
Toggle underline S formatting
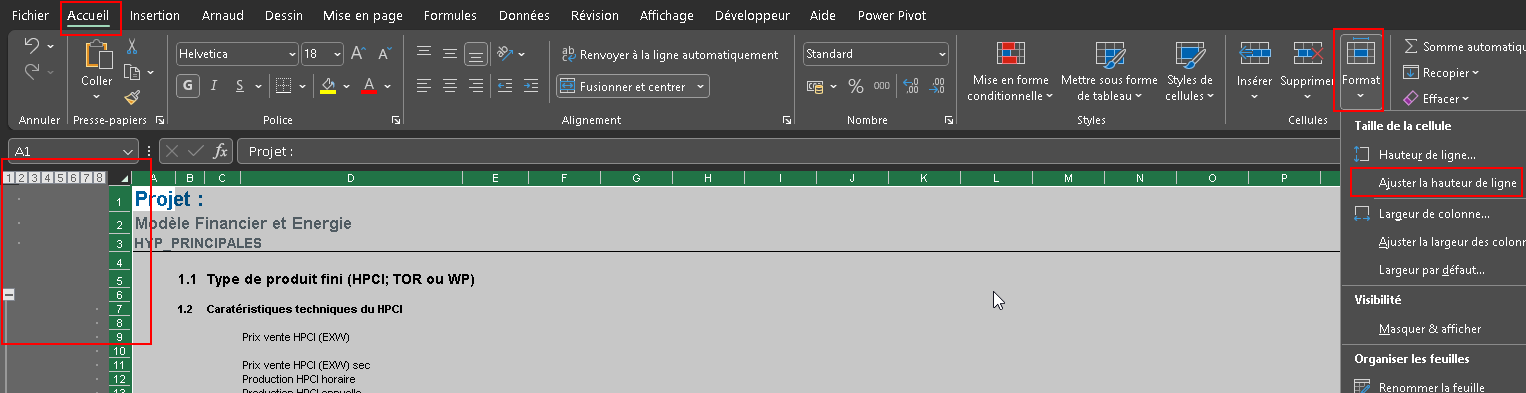tap(241, 86)
